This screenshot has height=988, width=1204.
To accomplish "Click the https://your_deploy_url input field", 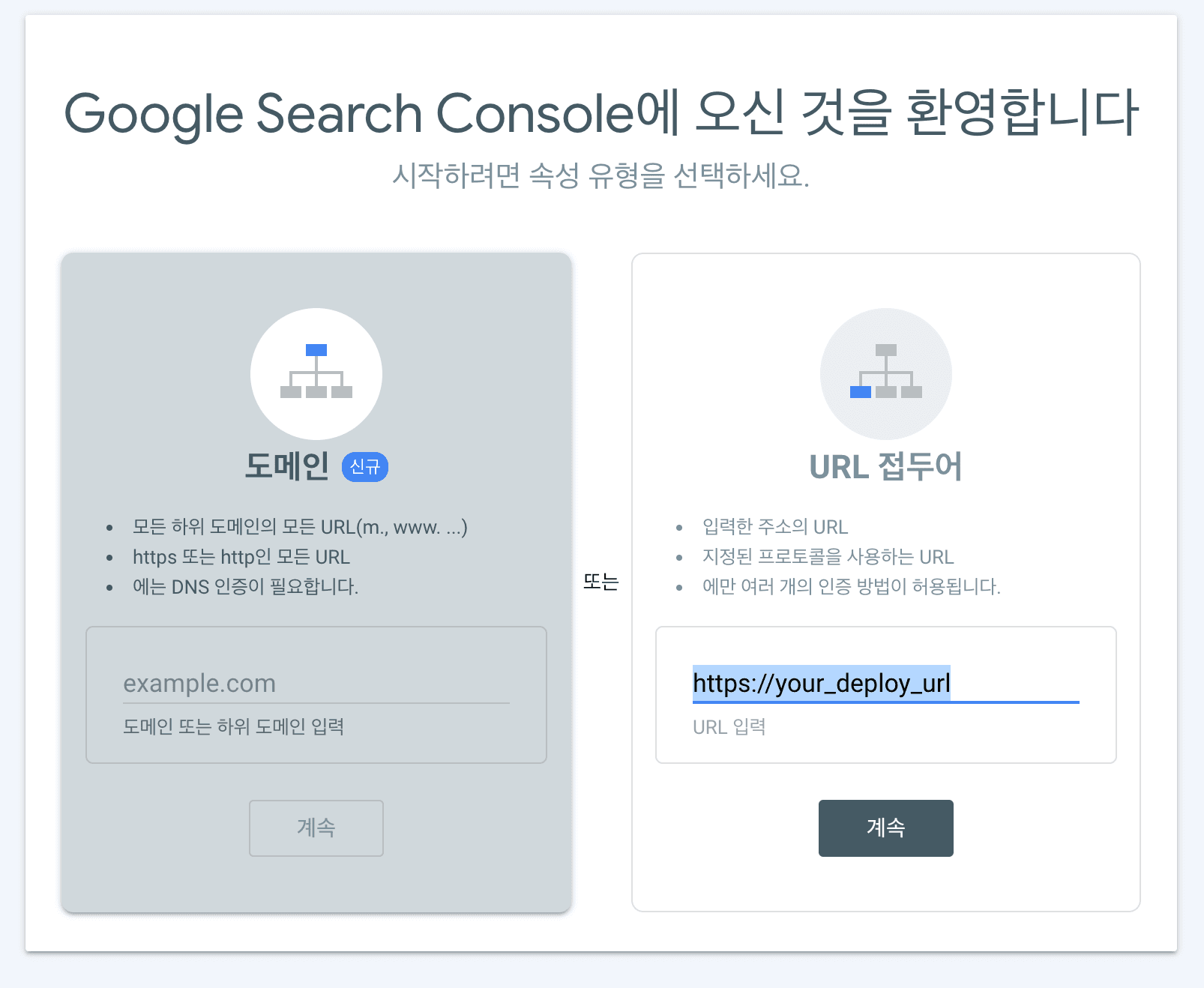I will tap(886, 683).
